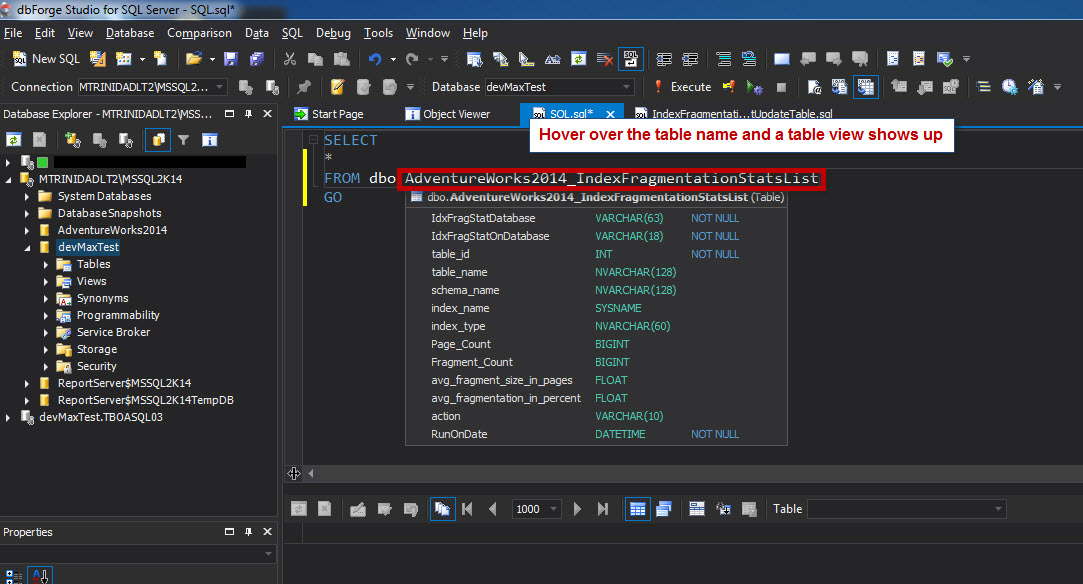Click the green debug play icon
Image resolution: width=1083 pixels, height=584 pixels.
(754, 87)
